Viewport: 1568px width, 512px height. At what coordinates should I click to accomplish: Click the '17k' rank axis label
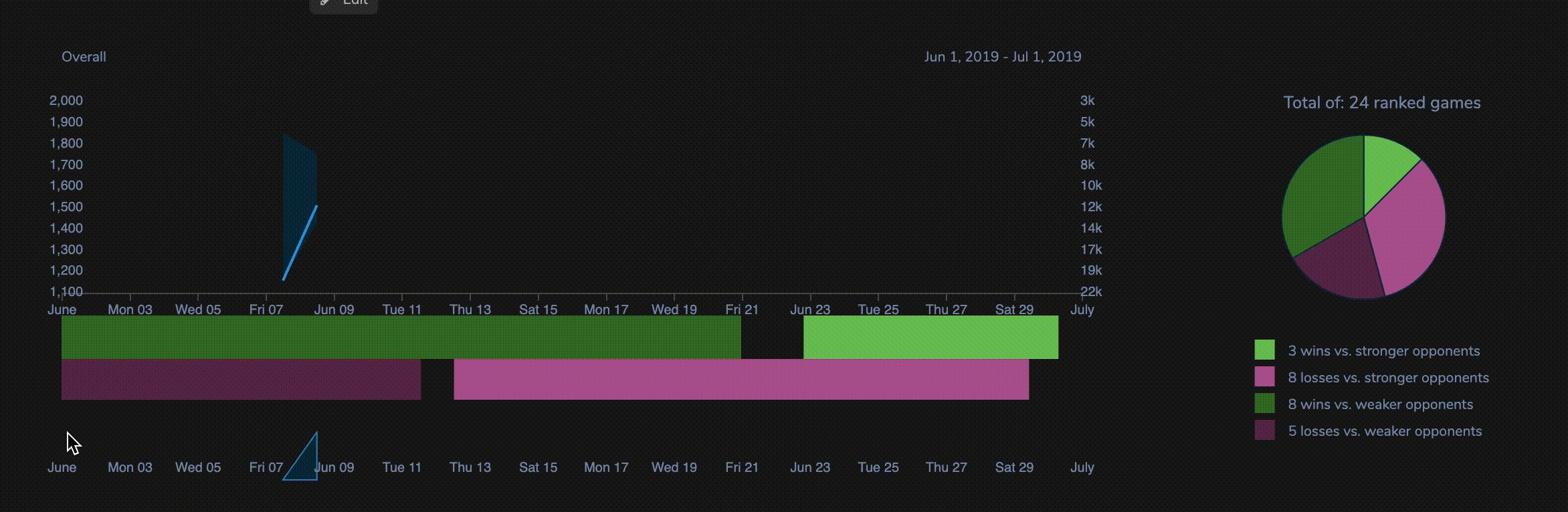(1091, 249)
